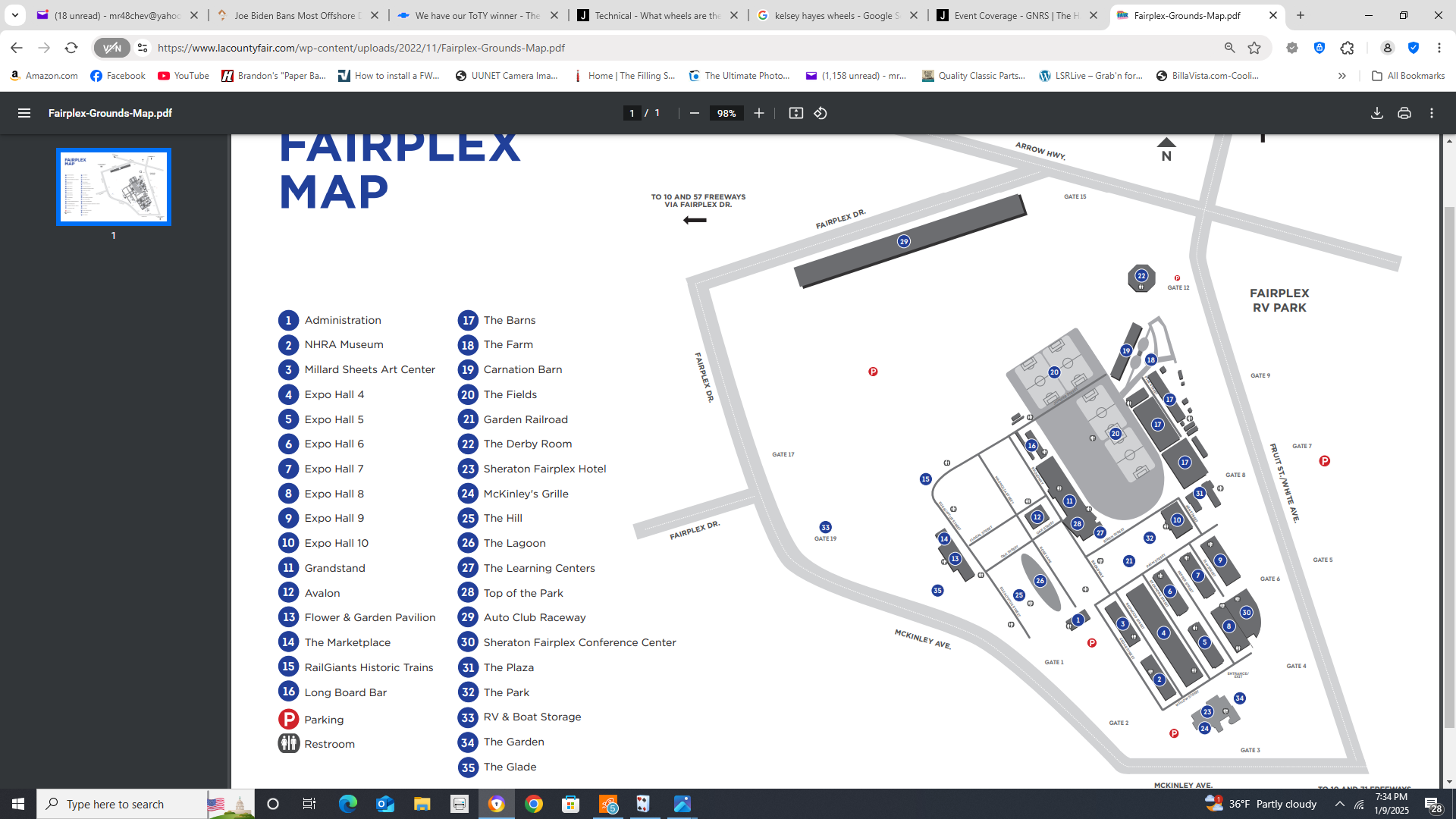Click the 98% zoom level field

point(726,113)
